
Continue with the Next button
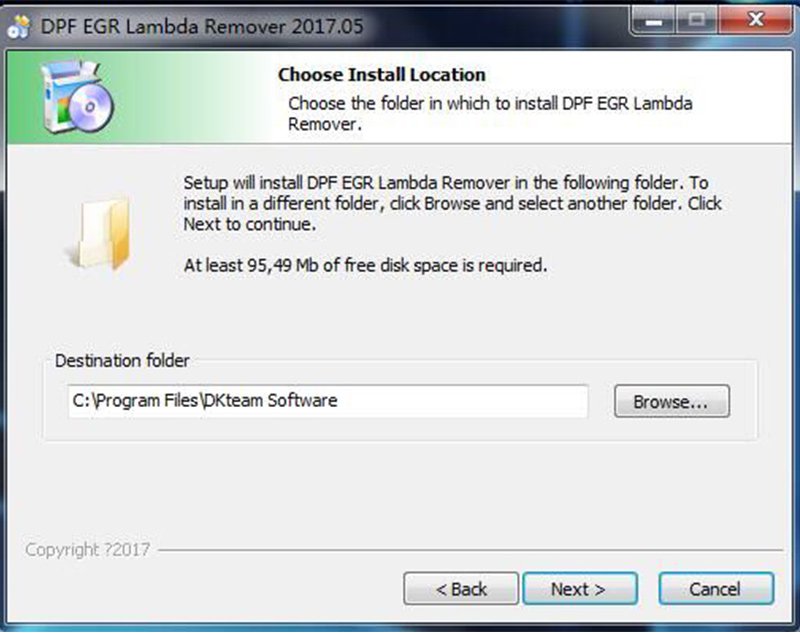(x=580, y=589)
